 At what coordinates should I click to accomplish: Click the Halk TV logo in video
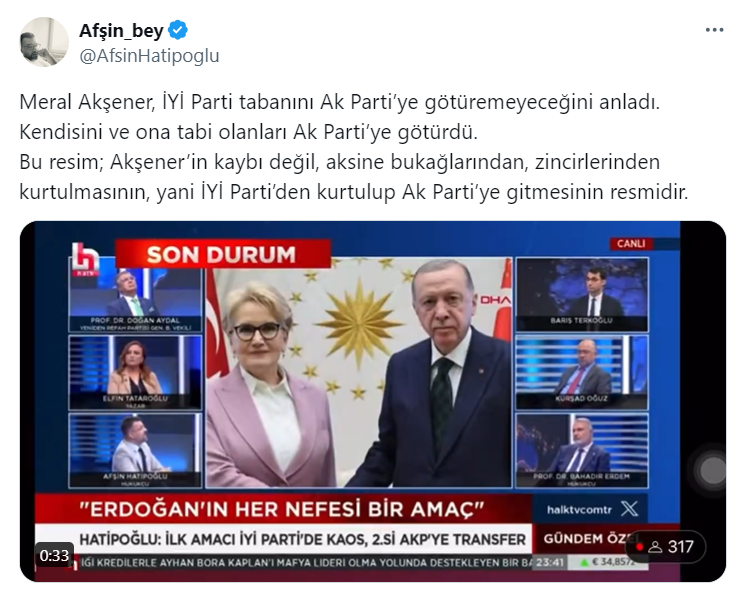tap(85, 258)
